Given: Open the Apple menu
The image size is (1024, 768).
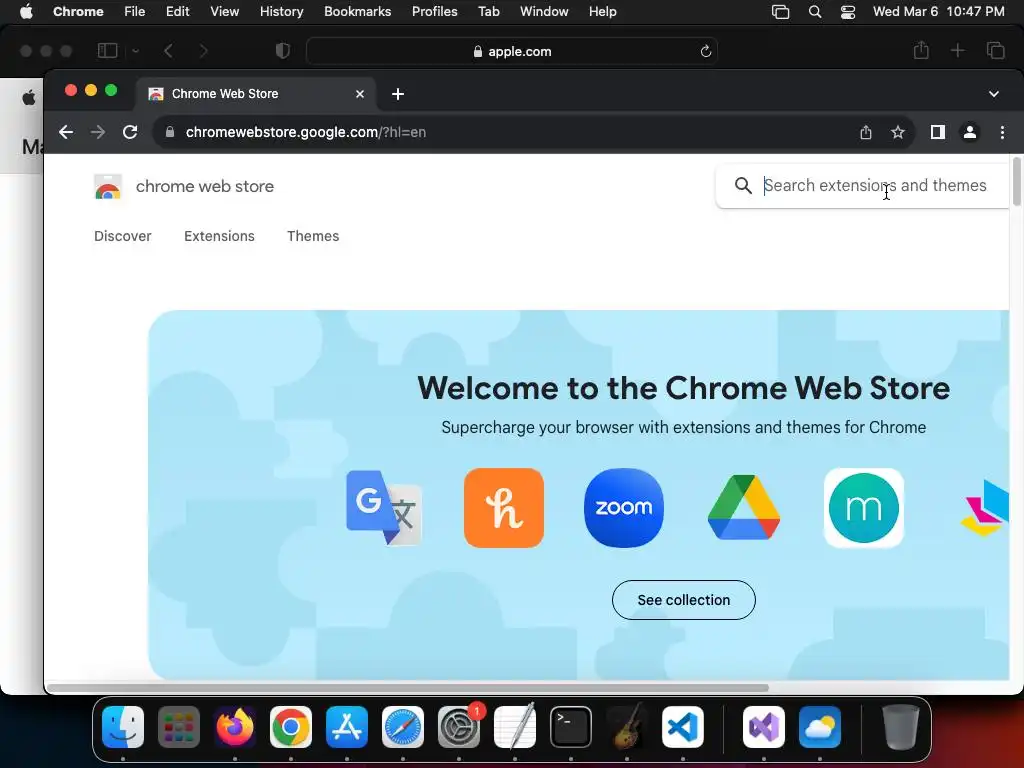Looking at the screenshot, I should [26, 12].
